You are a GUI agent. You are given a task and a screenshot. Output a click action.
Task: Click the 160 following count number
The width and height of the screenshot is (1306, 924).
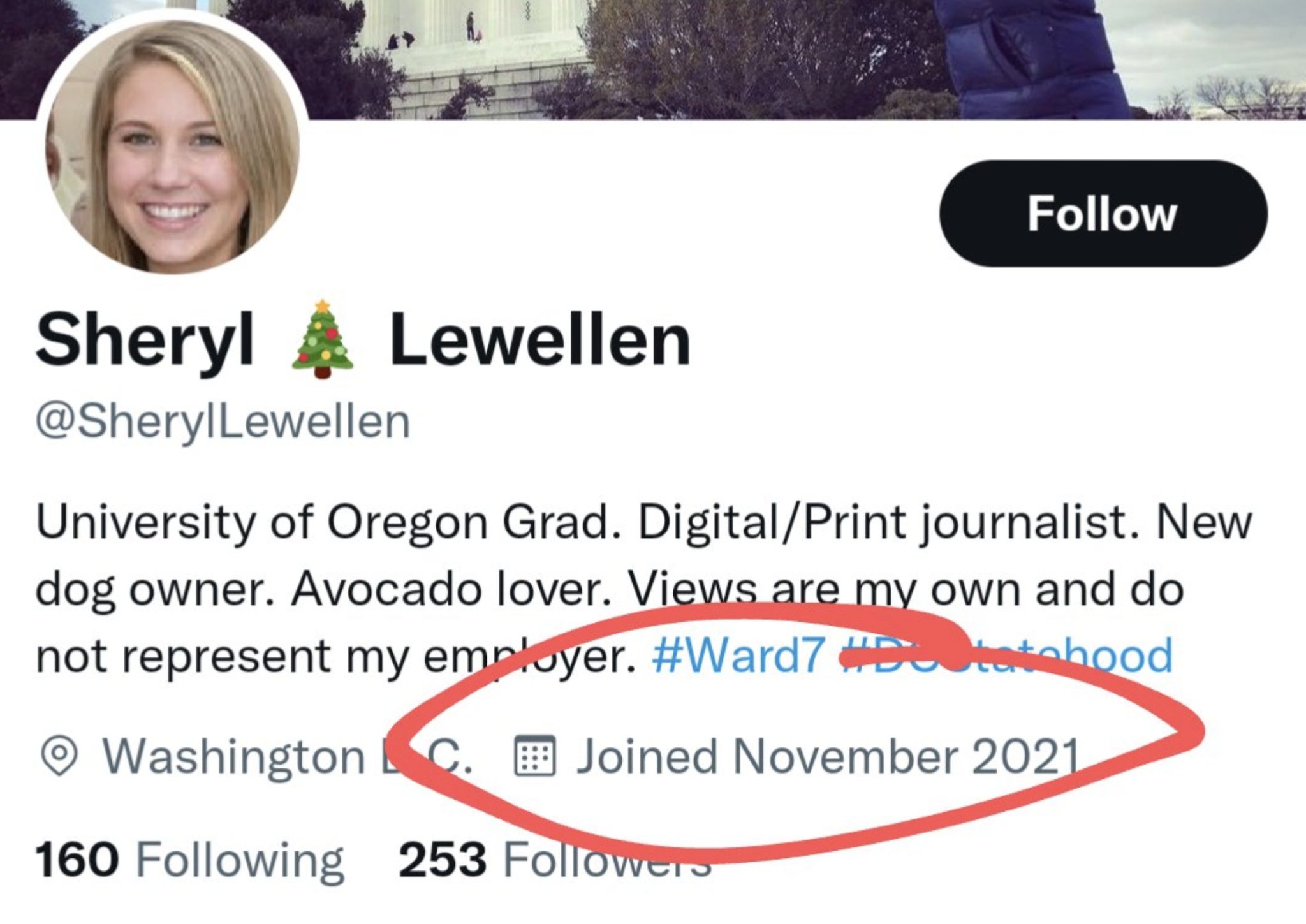tap(77, 860)
